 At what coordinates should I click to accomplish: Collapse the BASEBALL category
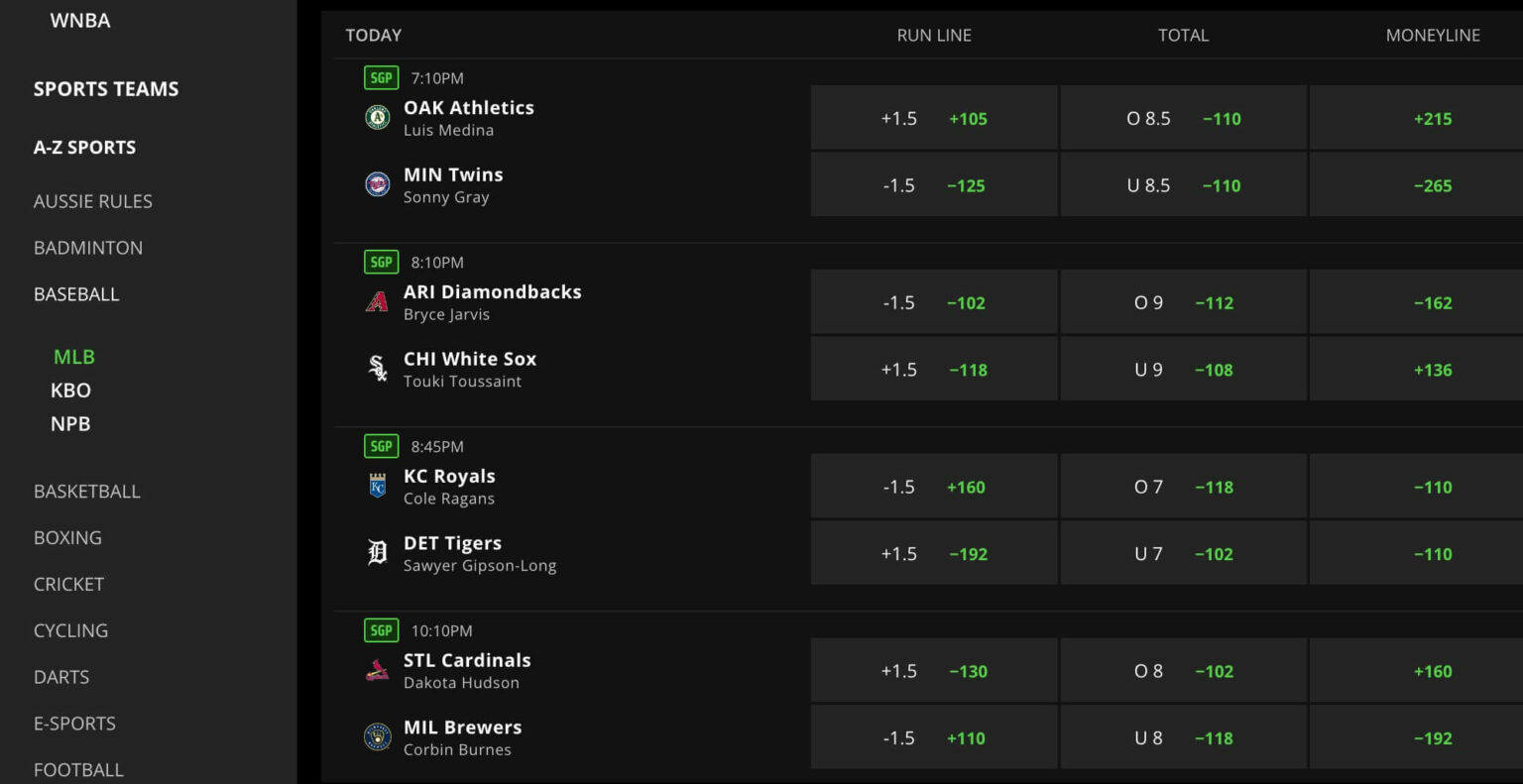[76, 294]
